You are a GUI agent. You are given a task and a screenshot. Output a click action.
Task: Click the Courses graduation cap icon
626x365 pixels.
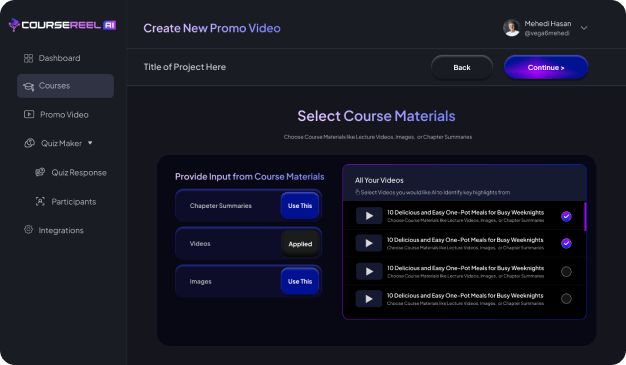point(28,86)
